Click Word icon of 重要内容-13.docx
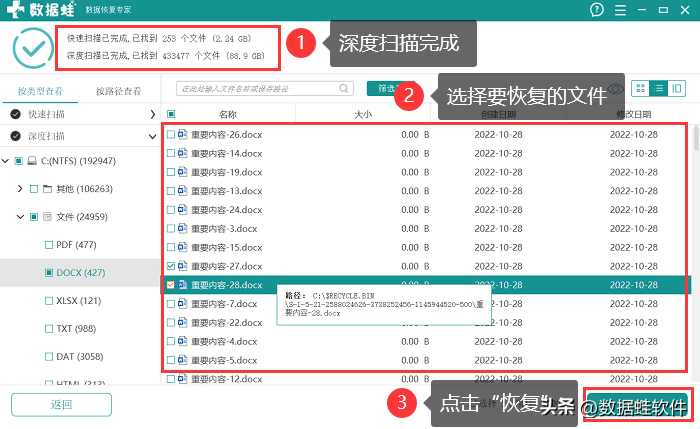The height and width of the screenshot is (429, 700). coord(183,191)
